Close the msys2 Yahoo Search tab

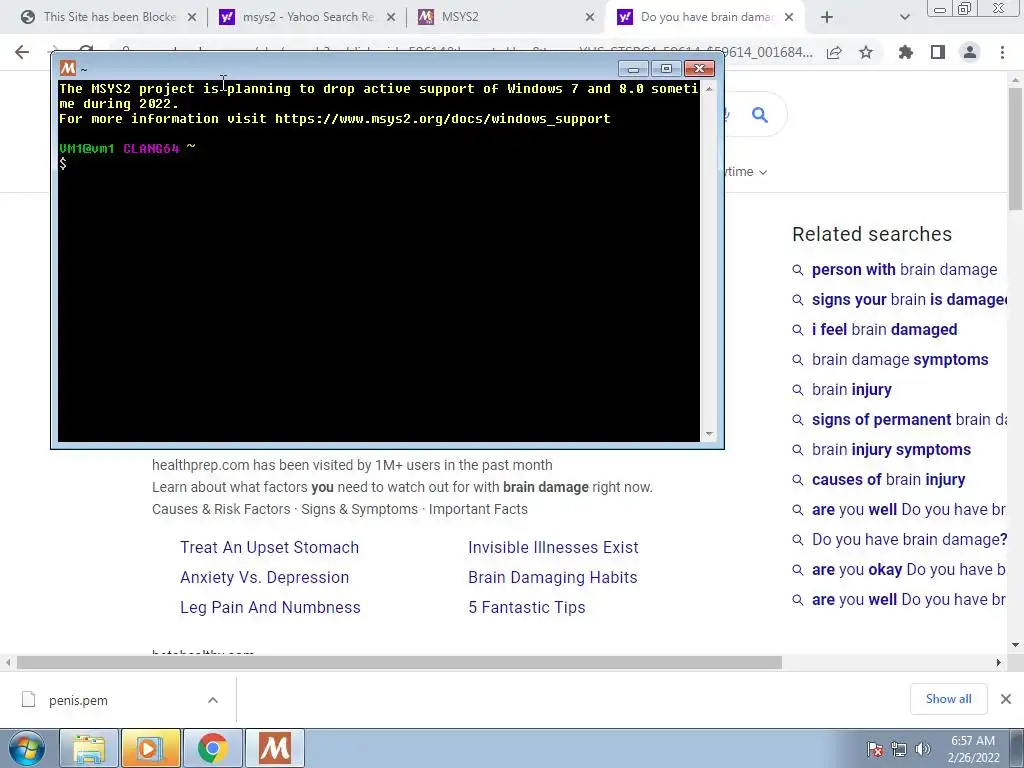391,18
